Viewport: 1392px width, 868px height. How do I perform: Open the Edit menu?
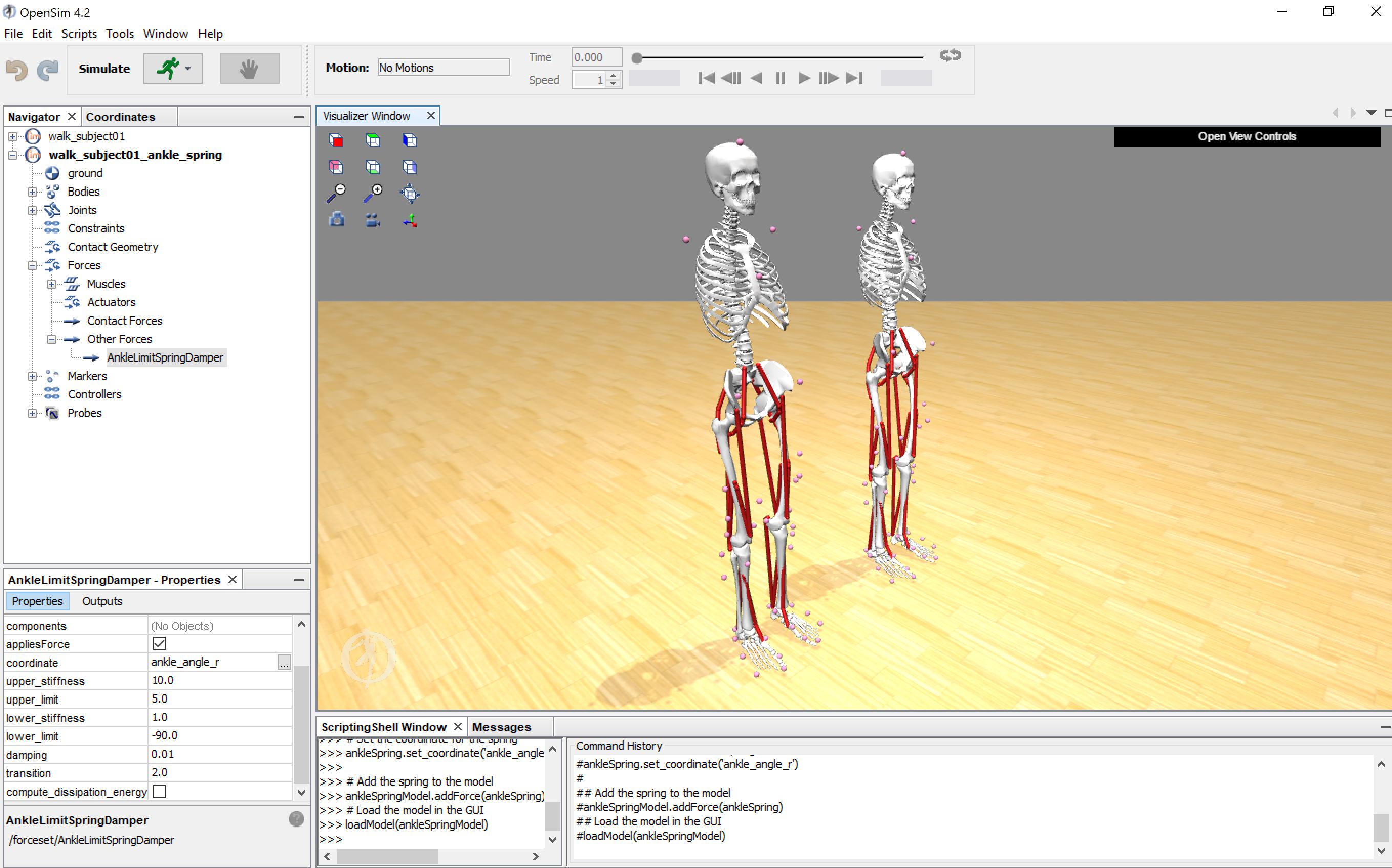pyautogui.click(x=41, y=33)
